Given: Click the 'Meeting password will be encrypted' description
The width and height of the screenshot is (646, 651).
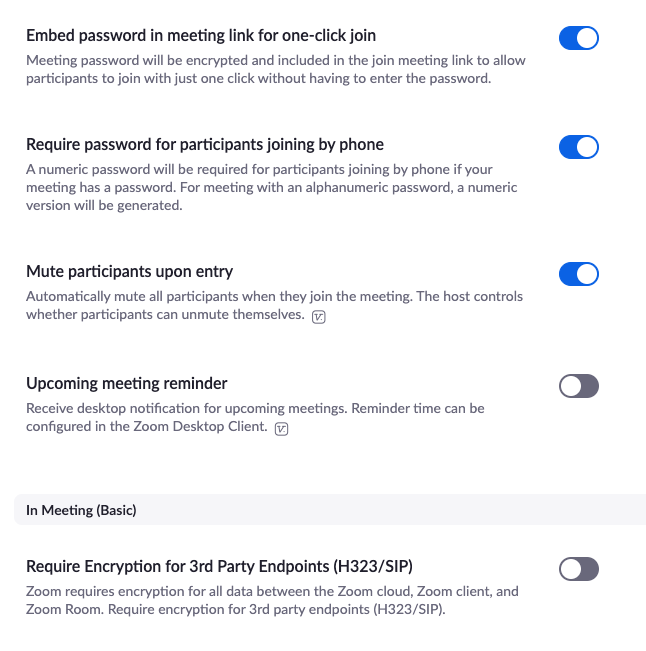Looking at the screenshot, I should 276,69.
